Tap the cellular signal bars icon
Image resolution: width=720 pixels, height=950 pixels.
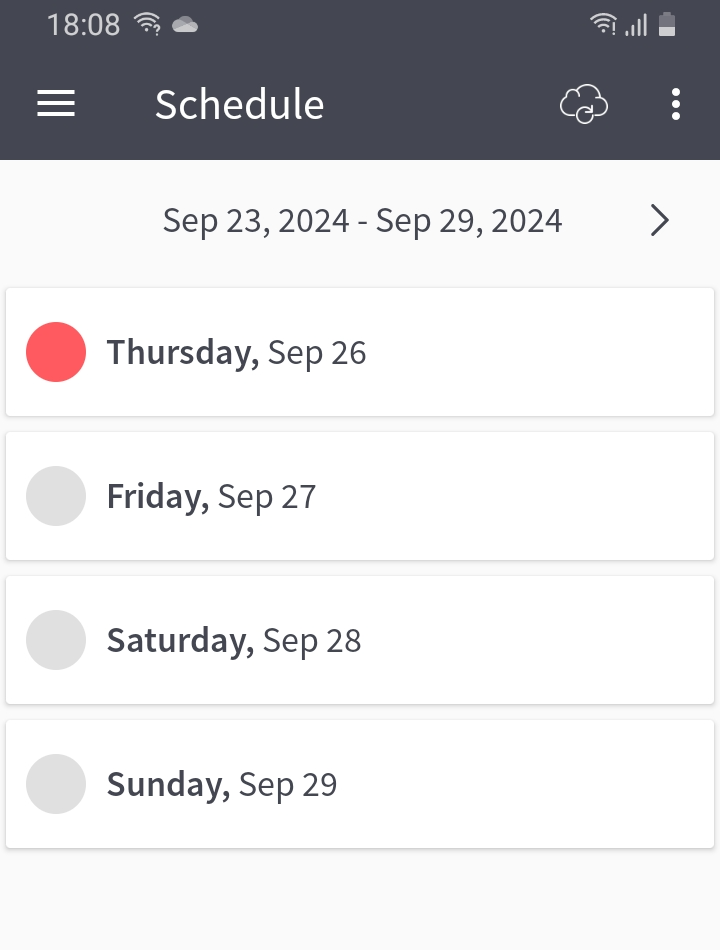click(x=636, y=25)
